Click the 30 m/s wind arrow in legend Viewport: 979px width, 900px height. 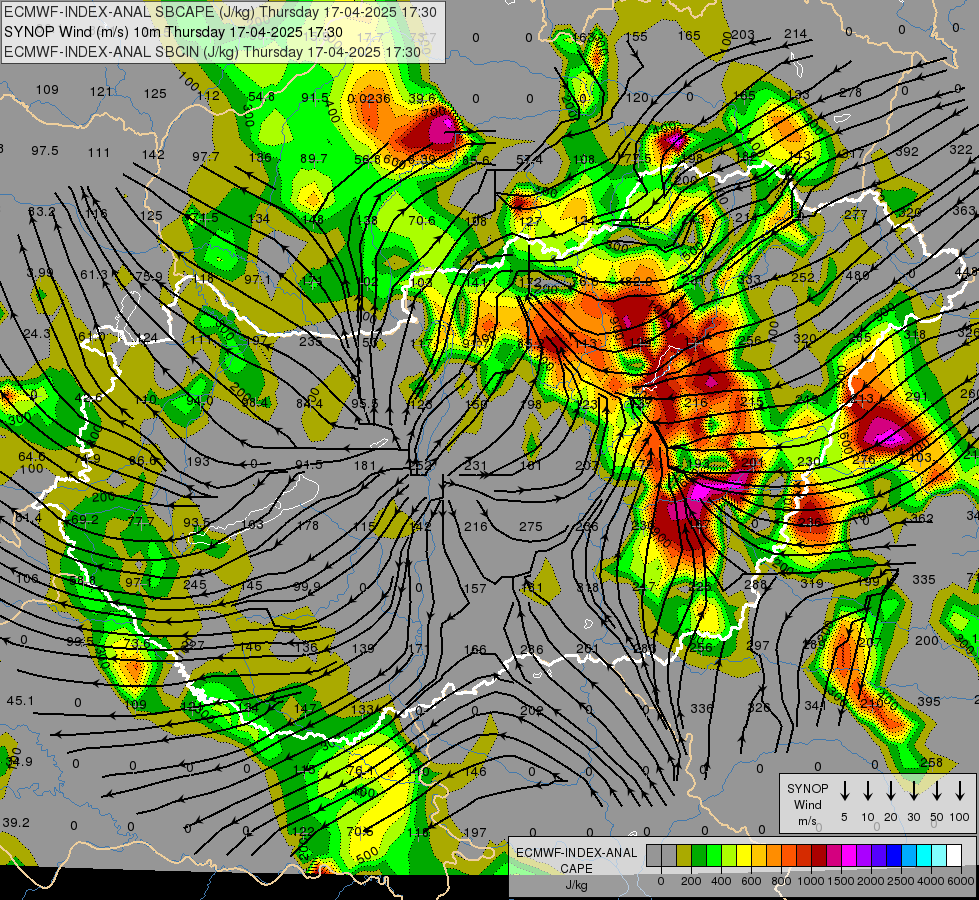[914, 791]
